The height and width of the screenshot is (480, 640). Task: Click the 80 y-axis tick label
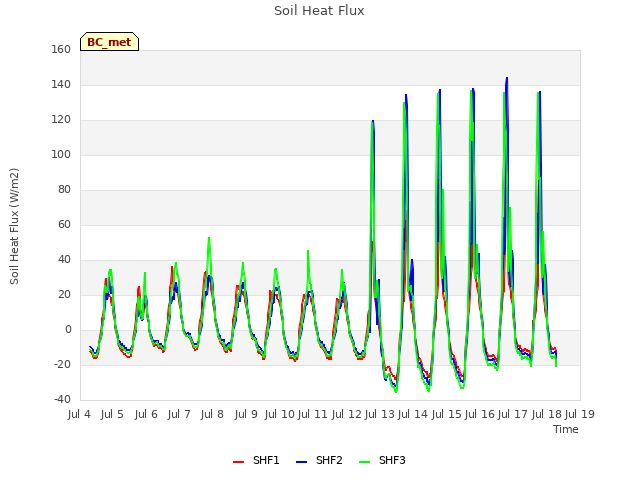(x=64, y=190)
